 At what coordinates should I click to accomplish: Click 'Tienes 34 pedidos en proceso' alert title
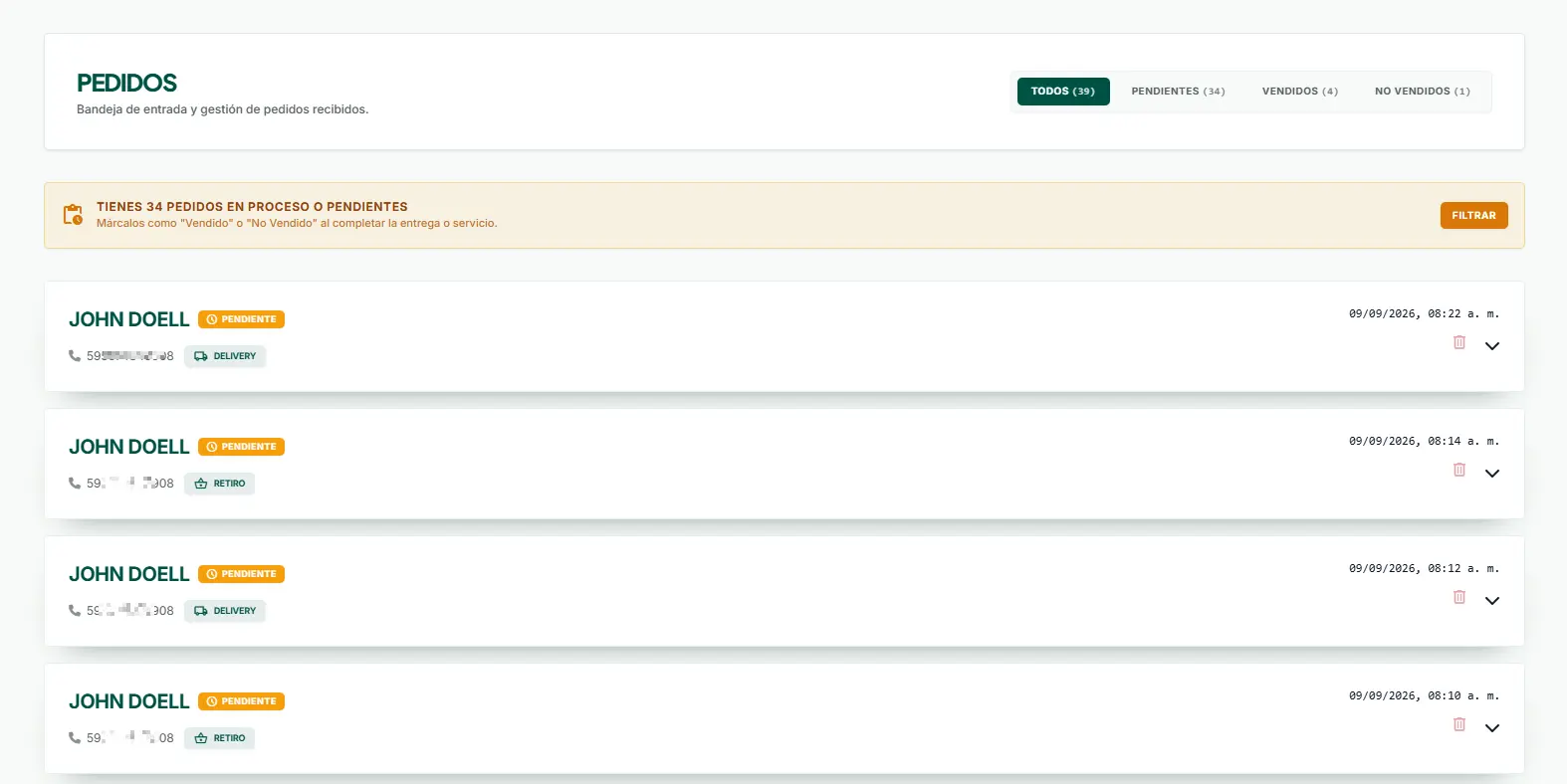click(x=252, y=207)
